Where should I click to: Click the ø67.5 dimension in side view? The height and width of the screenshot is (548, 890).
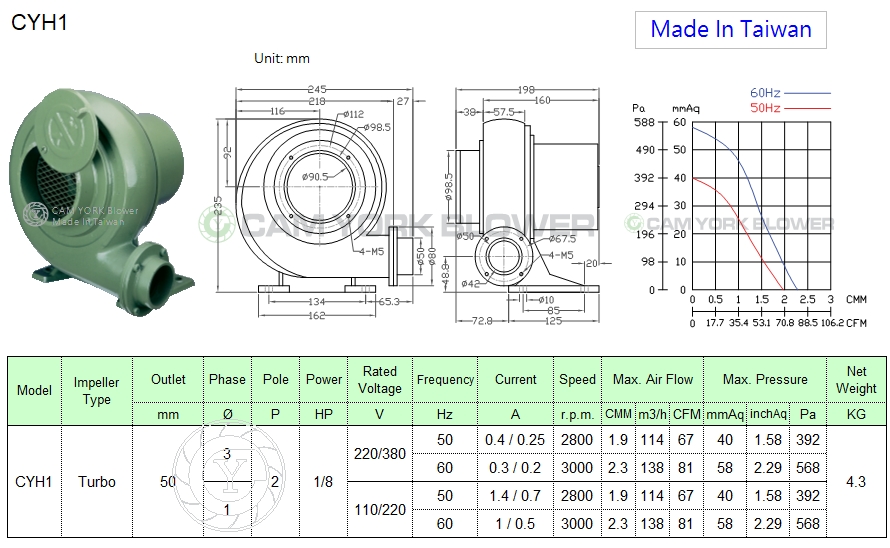tap(562, 239)
